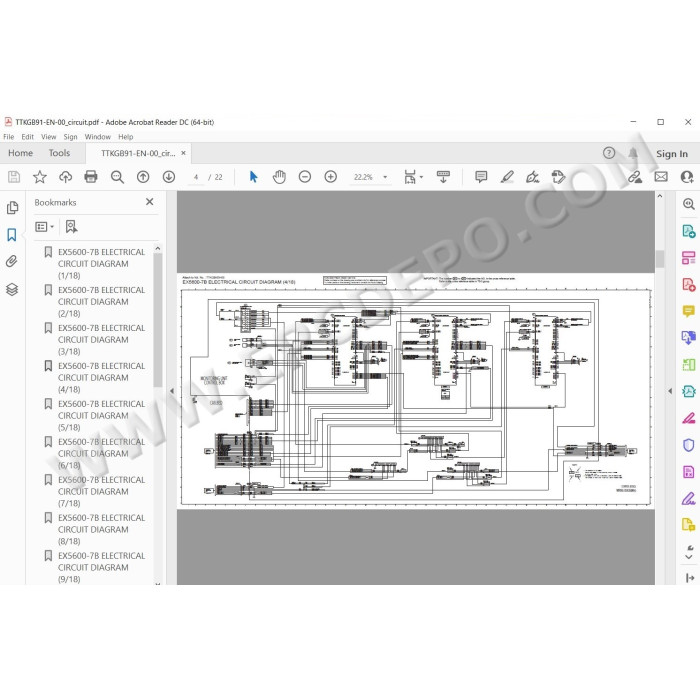The width and height of the screenshot is (700, 700).
Task: Open Protect shield tool in right pane
Action: tap(688, 445)
